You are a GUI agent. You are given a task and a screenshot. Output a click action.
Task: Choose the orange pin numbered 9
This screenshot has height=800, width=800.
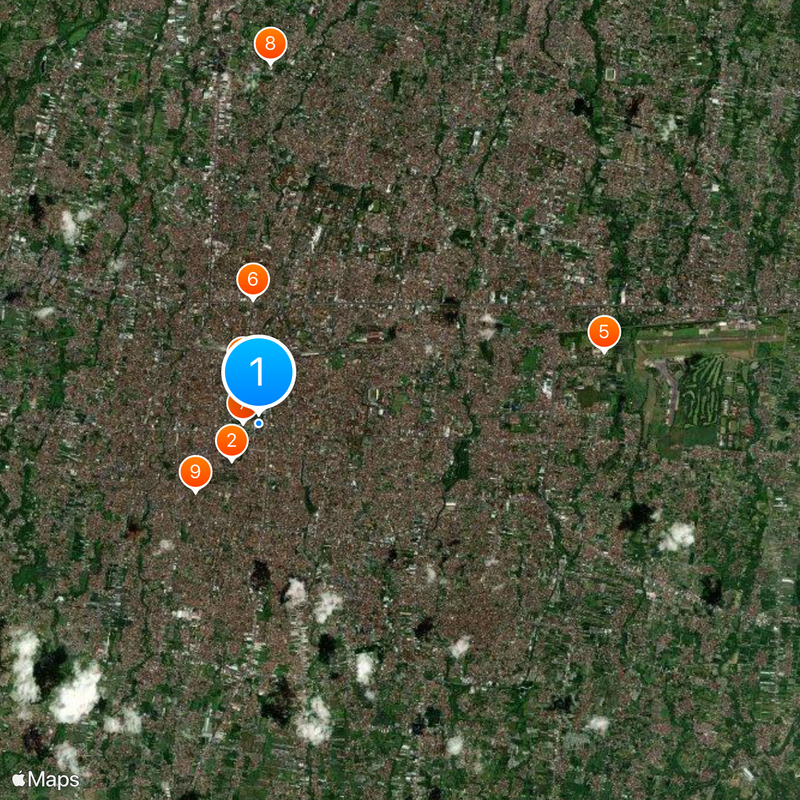click(195, 472)
